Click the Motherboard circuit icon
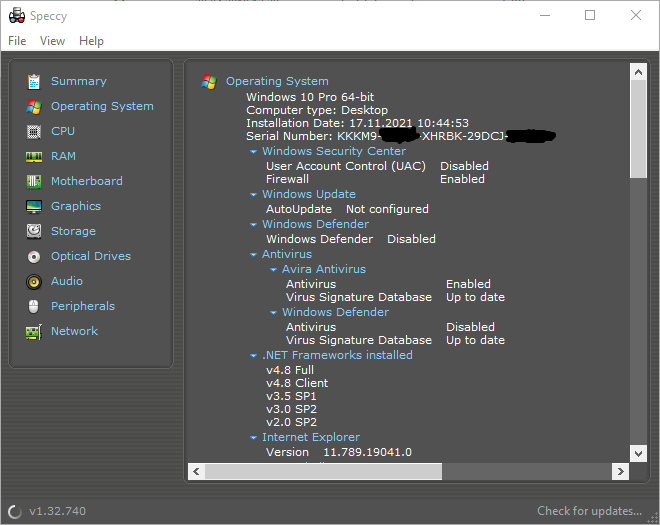 click(34, 181)
